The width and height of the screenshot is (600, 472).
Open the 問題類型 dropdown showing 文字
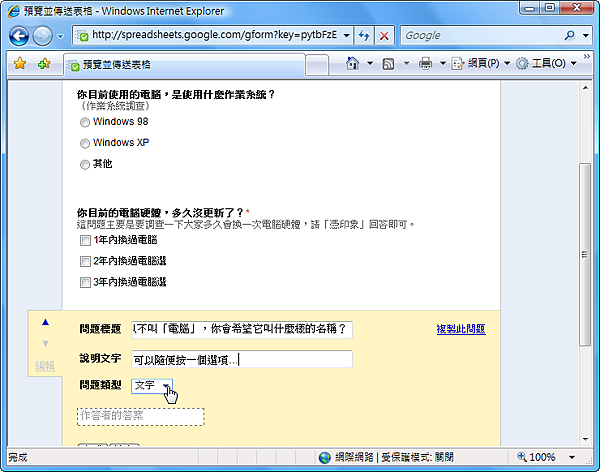click(x=152, y=386)
